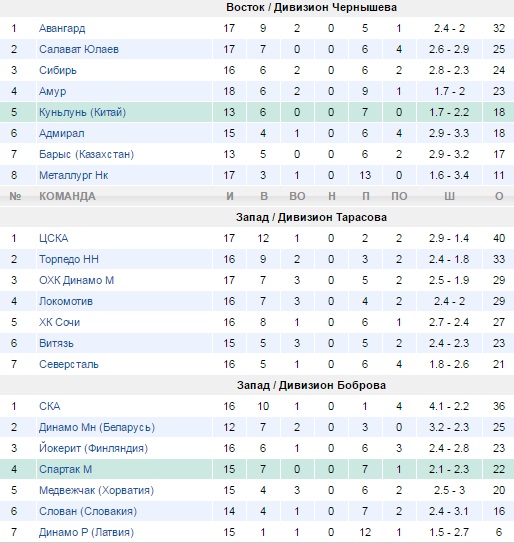The image size is (514, 543).
Task: Open the Авангард team link
Action: 62,28
